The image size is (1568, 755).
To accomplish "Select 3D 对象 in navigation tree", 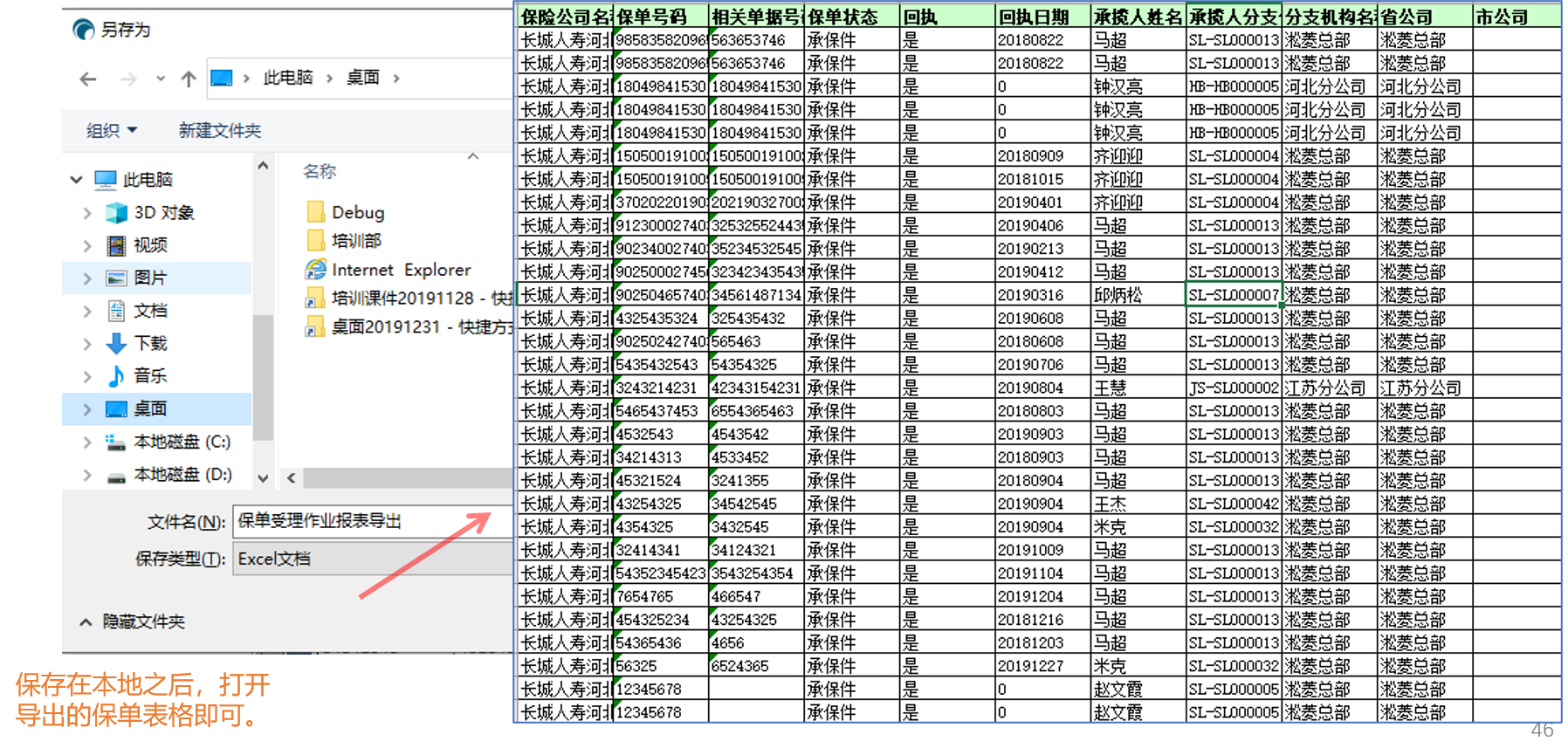I will click(163, 212).
